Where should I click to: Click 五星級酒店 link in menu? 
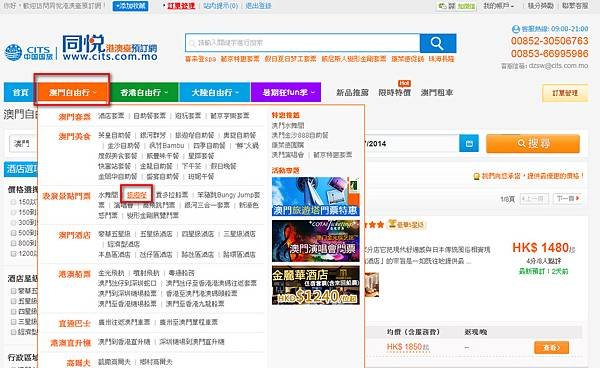tap(156, 234)
